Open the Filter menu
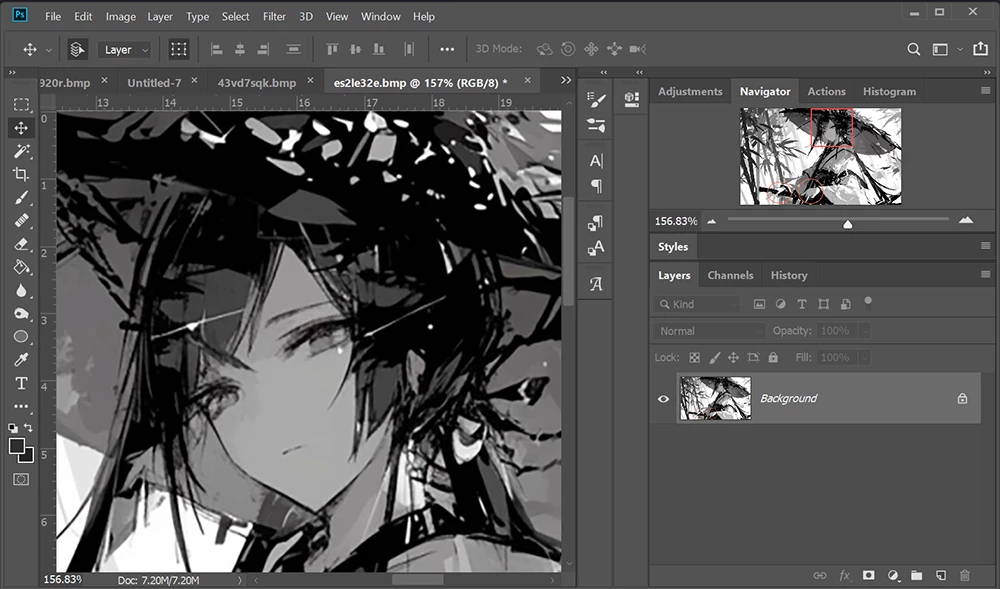The width and height of the screenshot is (1000, 589). pyautogui.click(x=274, y=17)
